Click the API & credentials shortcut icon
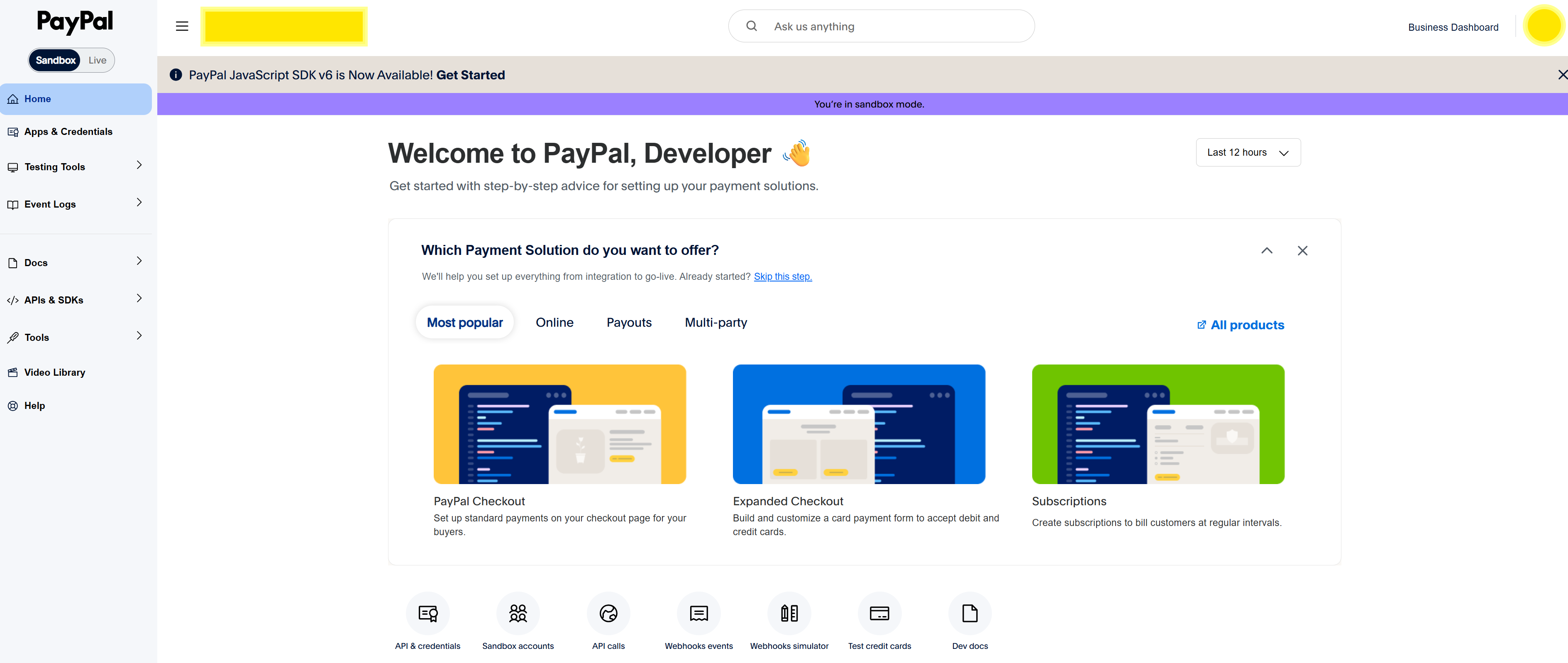Image resolution: width=1568 pixels, height=663 pixels. tap(427, 612)
